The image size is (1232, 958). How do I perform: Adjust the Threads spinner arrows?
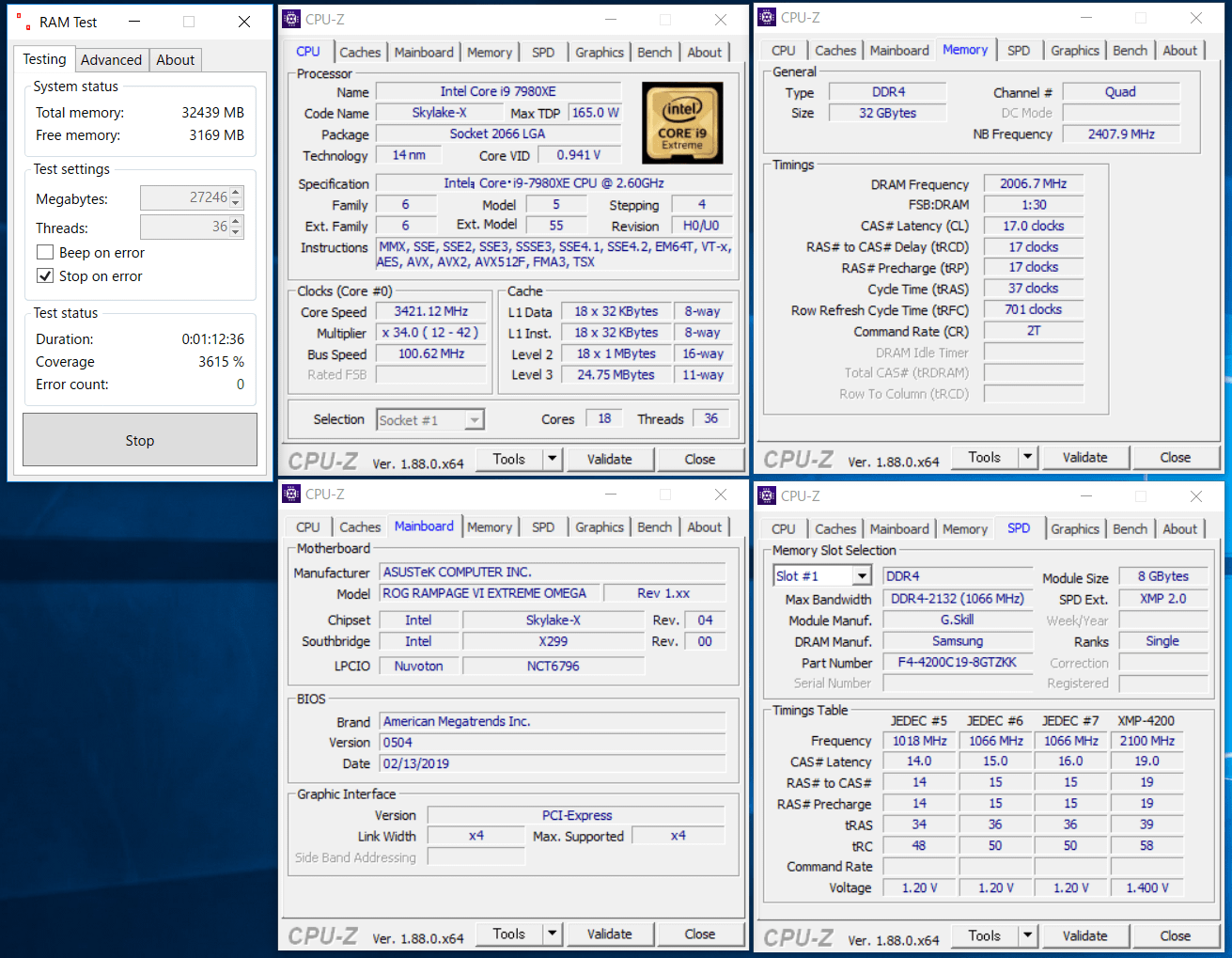pos(236,227)
